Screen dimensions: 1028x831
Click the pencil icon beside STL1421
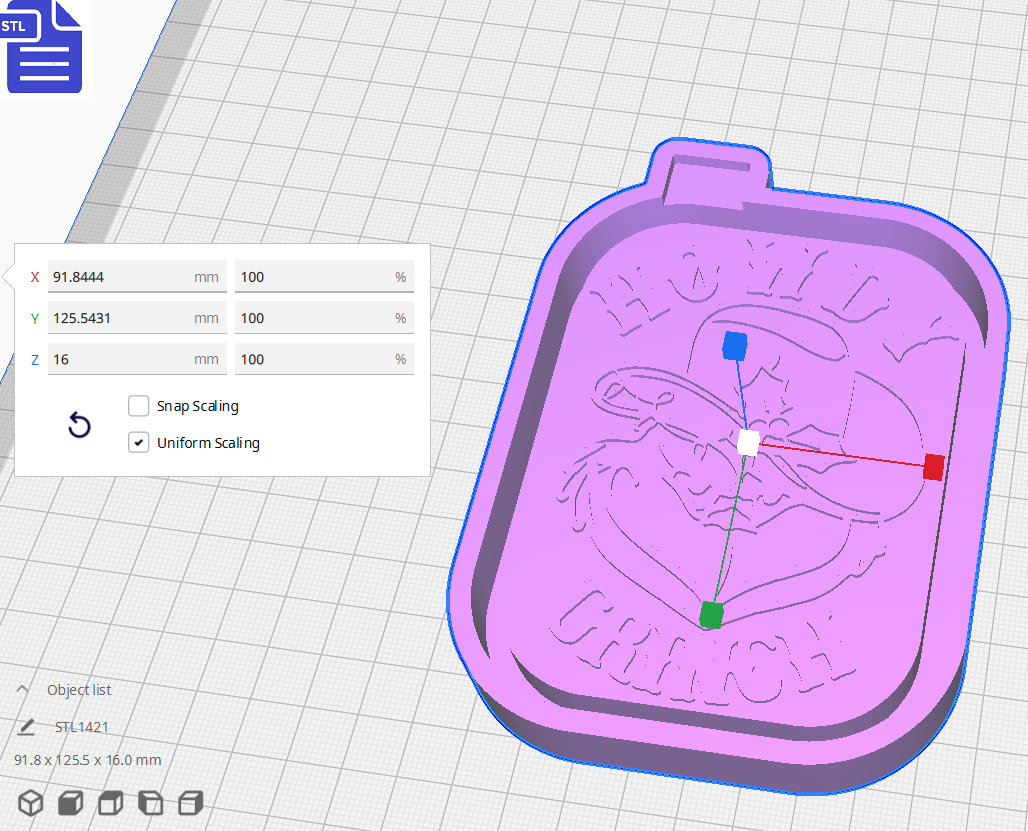click(x=29, y=726)
